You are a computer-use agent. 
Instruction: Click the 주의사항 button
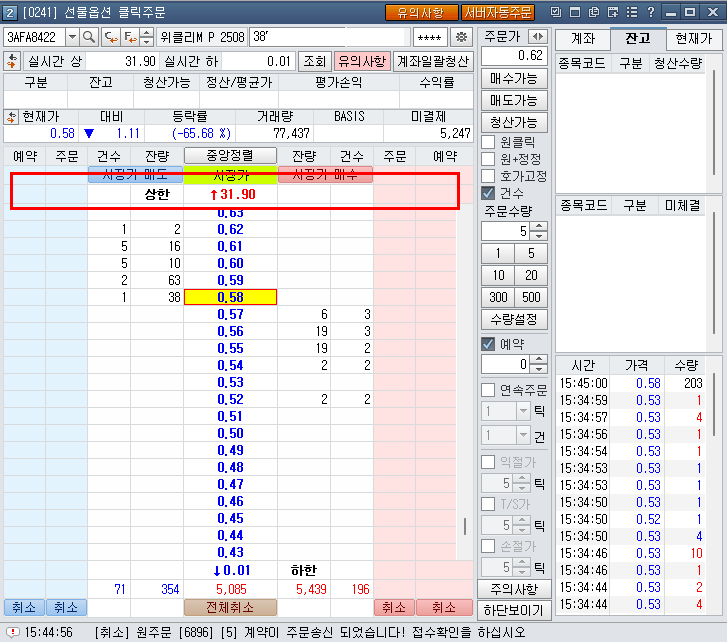pos(514,589)
